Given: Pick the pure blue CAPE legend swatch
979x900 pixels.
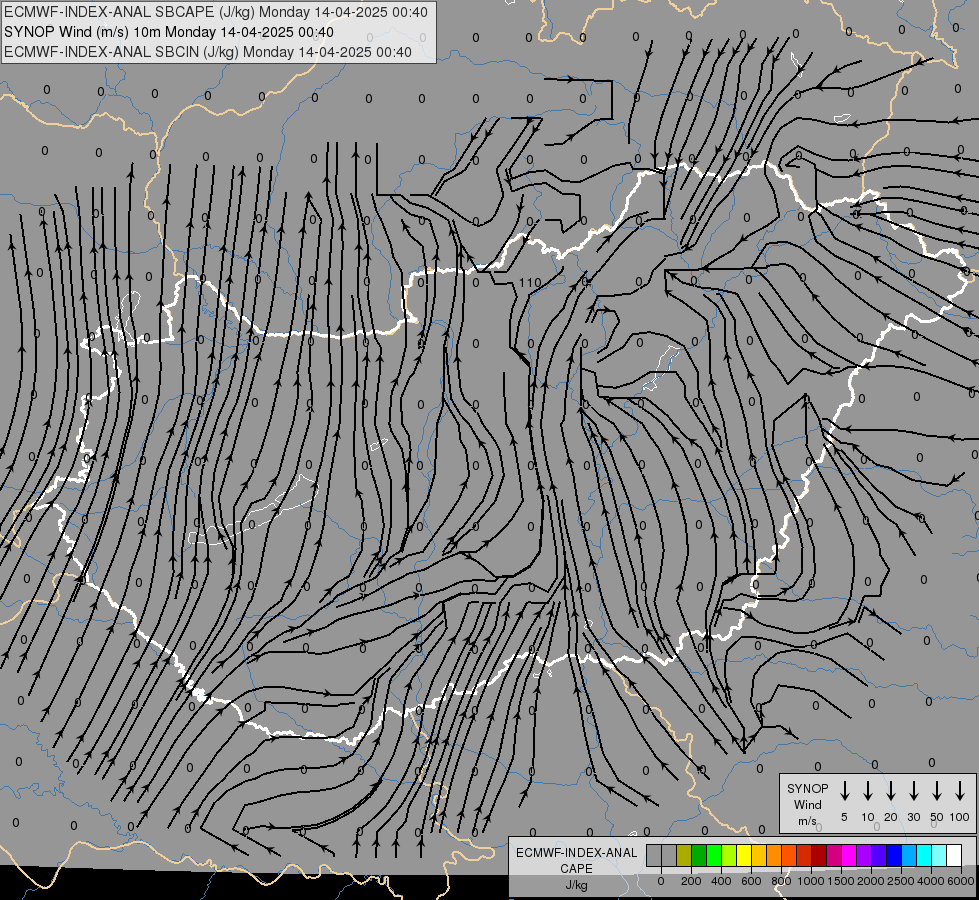Looking at the screenshot, I should [895, 855].
